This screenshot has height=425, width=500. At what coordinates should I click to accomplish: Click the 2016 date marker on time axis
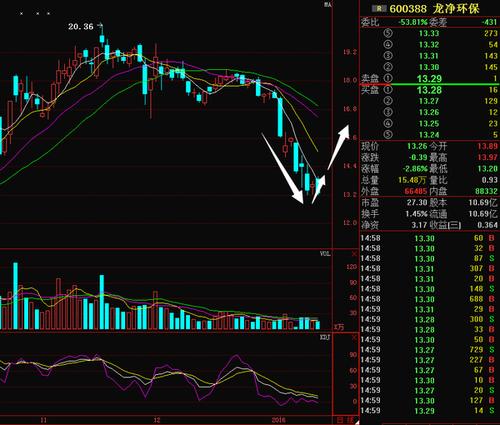279,420
